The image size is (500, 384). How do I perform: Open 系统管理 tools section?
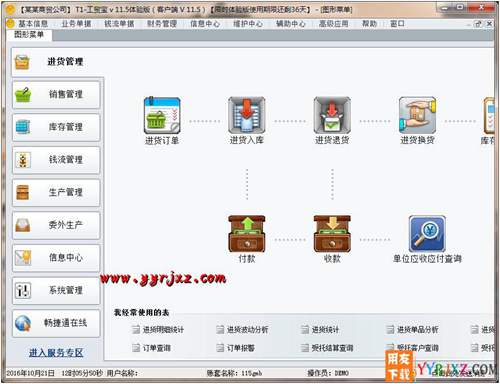56,290
